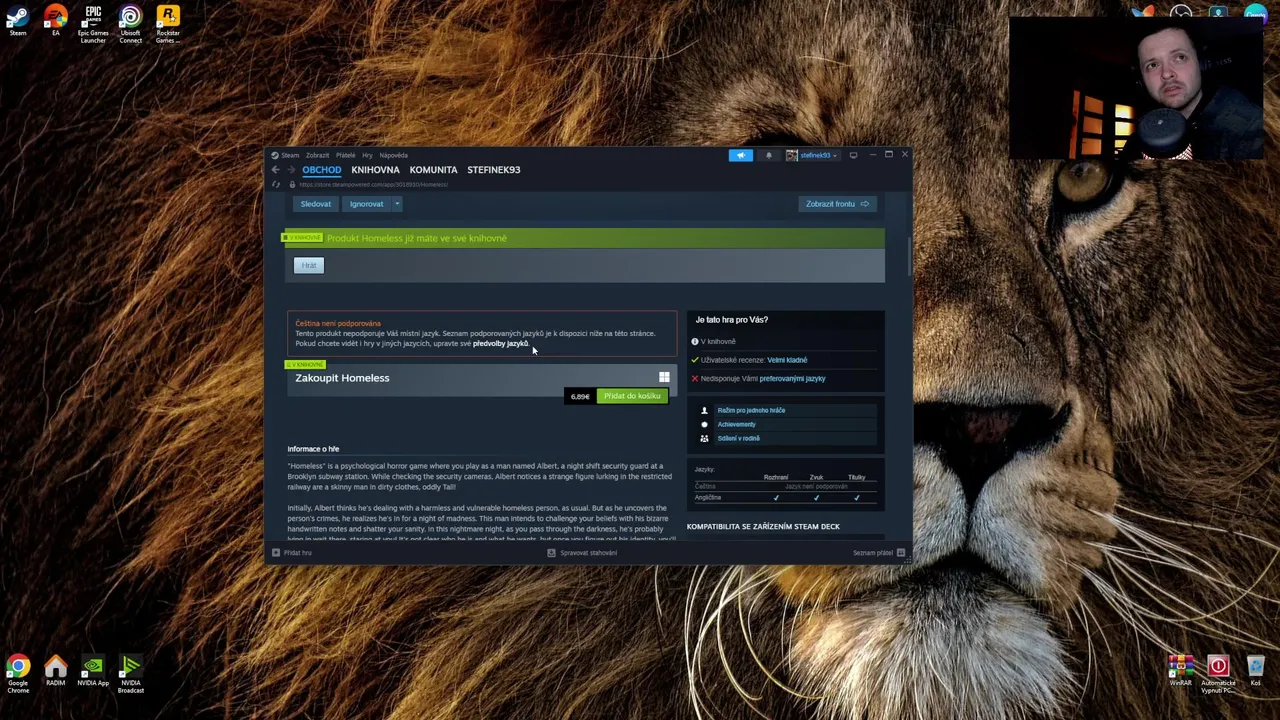
Task: Click the Seznam přátel chat icon
Action: pyautogui.click(x=901, y=552)
